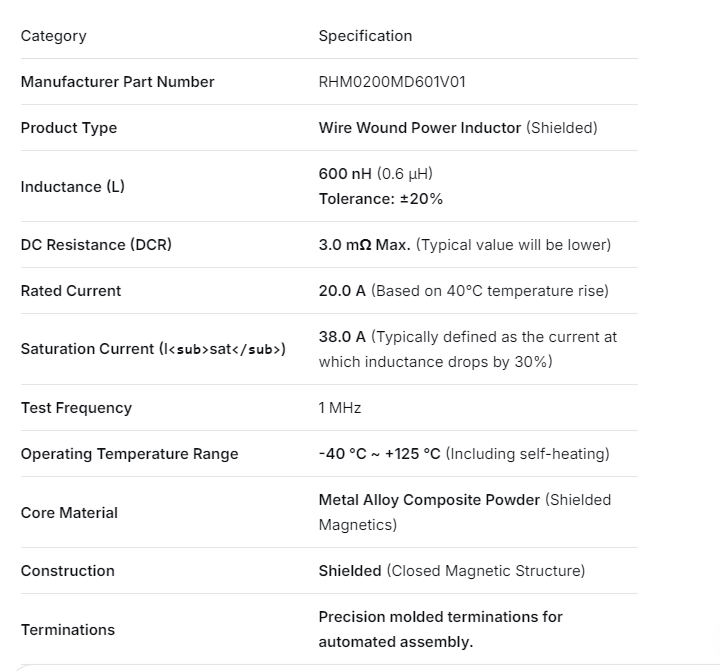This screenshot has height=671, width=720.
Task: Click the 1 MHz test frequency value
Action: pos(340,408)
